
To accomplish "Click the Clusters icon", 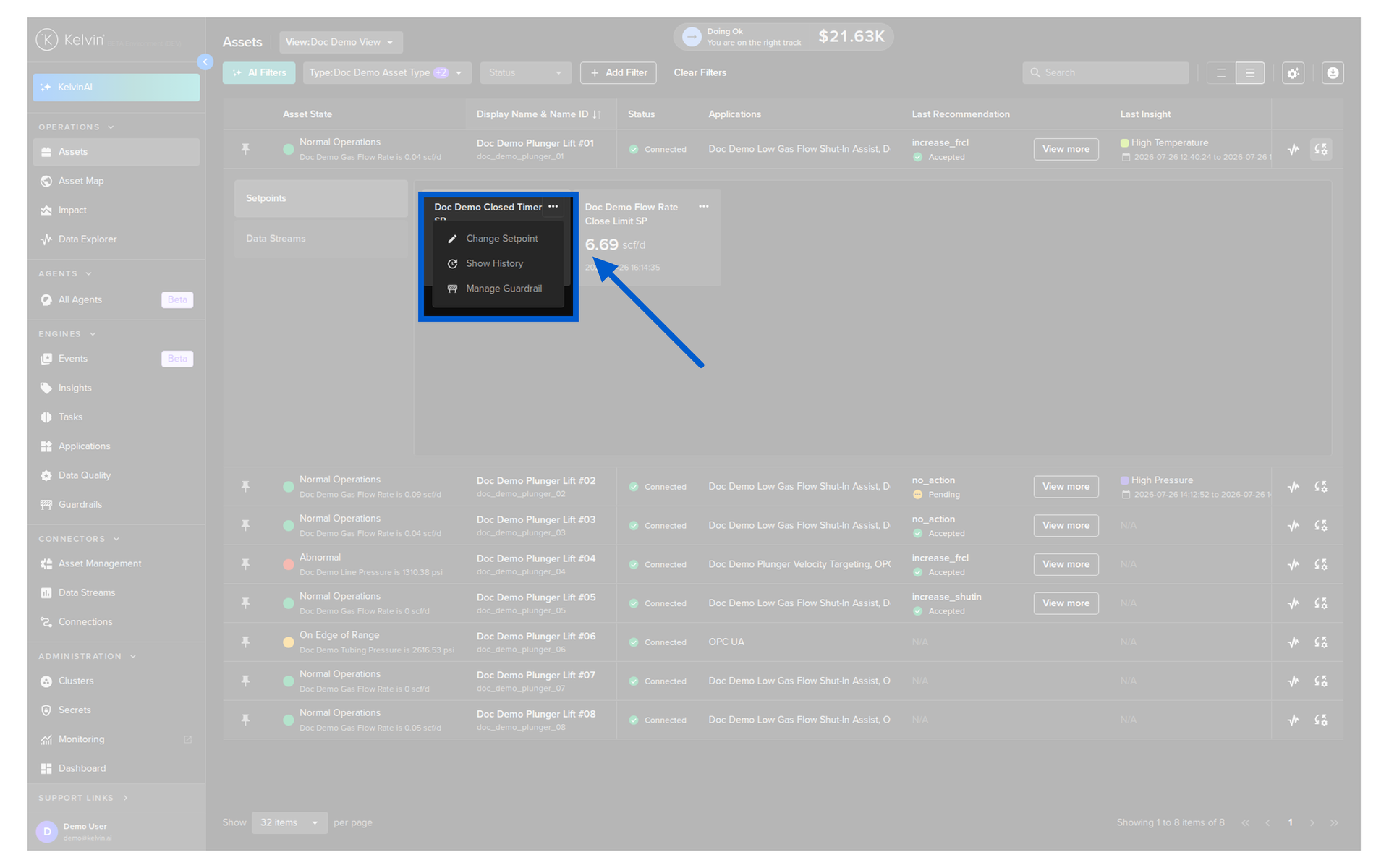I will [x=46, y=681].
